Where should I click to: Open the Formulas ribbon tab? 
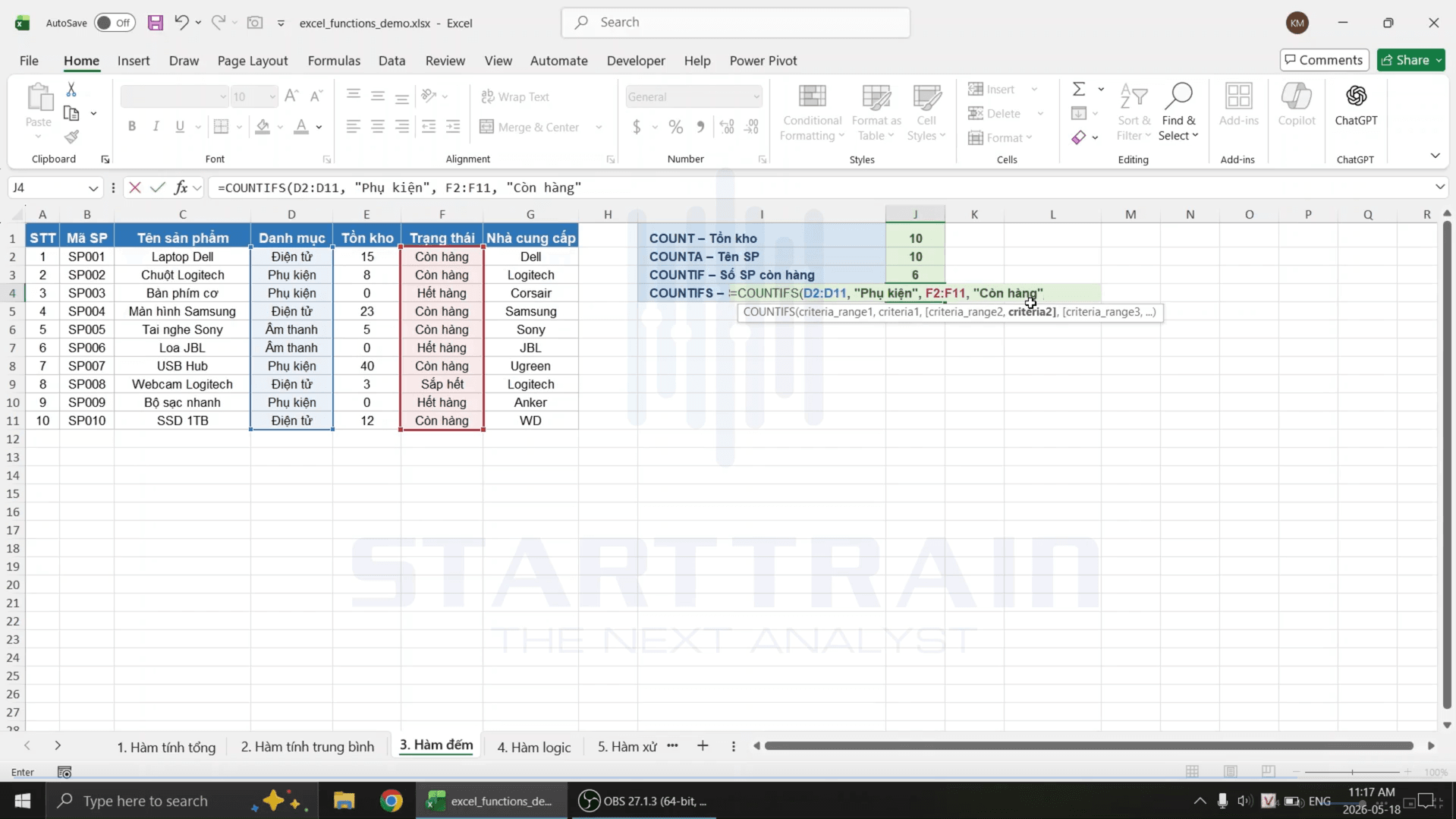coord(334,61)
